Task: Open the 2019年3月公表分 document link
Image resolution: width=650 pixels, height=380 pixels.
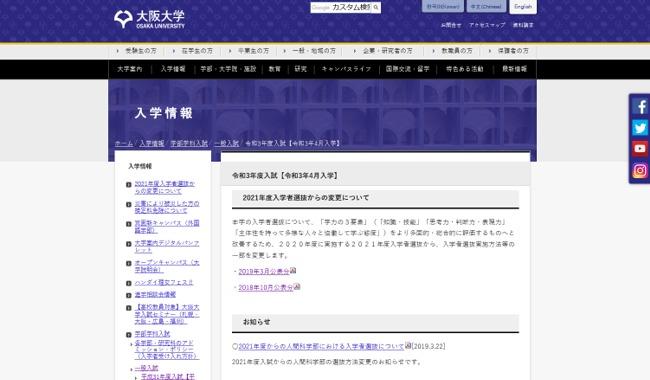Action: click(264, 271)
